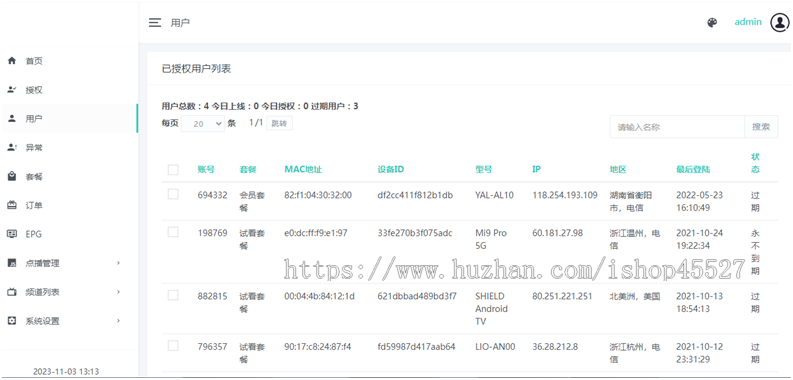Click IP 60.181.27.98
The image size is (793, 380).
click(557, 233)
